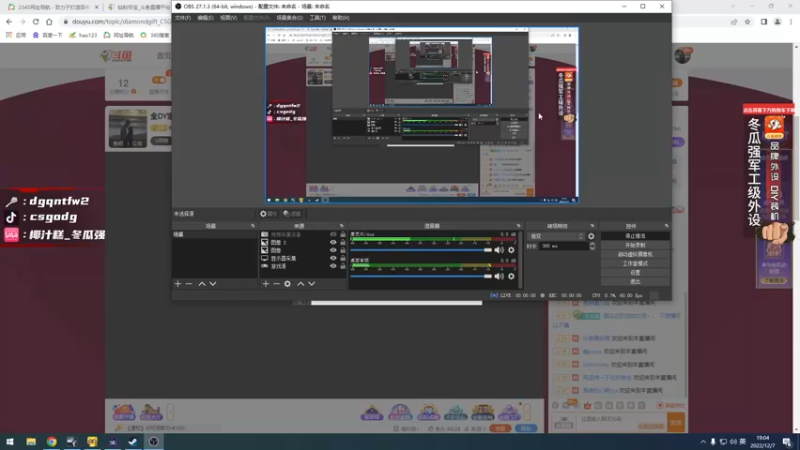The width and height of the screenshot is (800, 450).
Task: Hide the 显示器采集 source
Action: pos(333,258)
